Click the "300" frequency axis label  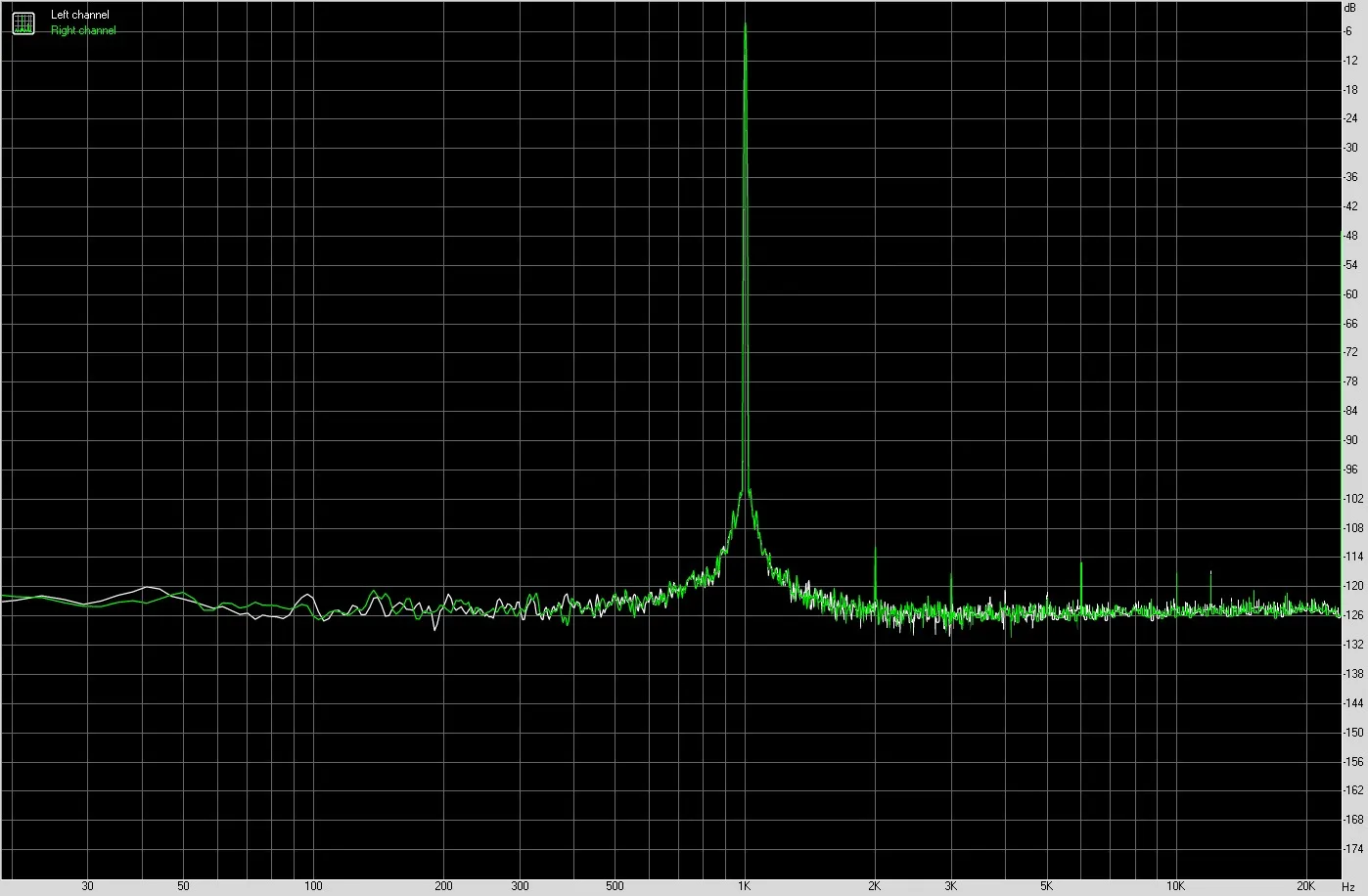(x=520, y=886)
